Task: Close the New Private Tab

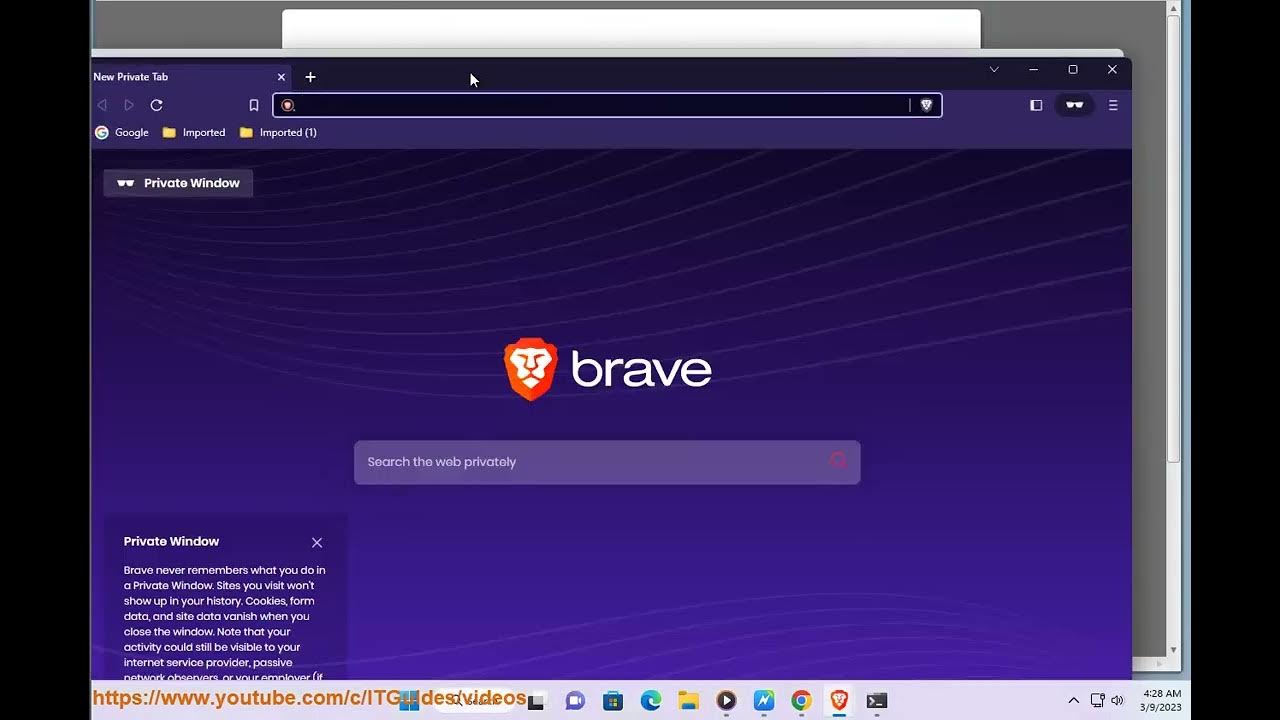Action: tap(281, 77)
